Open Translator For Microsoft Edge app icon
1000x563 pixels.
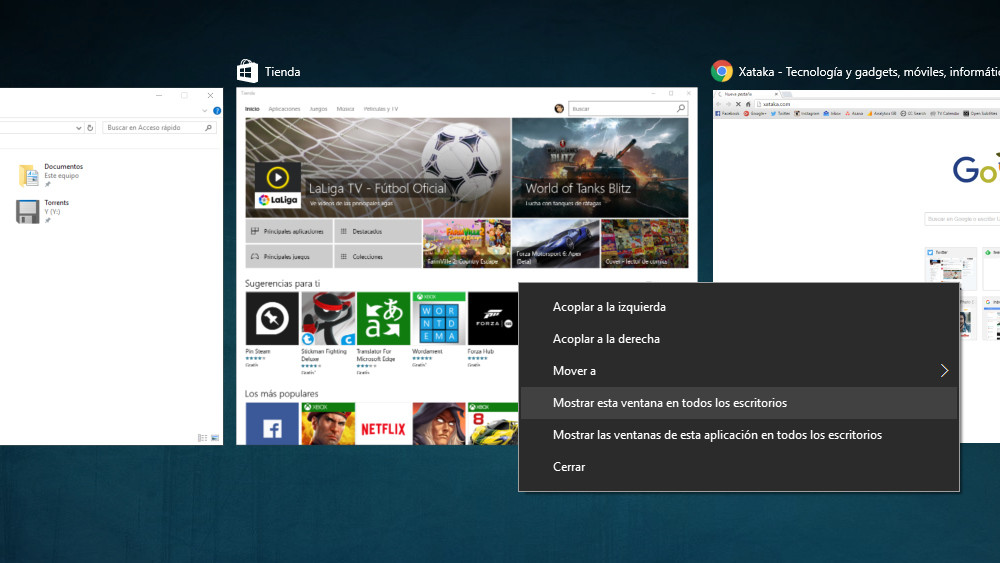pyautogui.click(x=383, y=319)
